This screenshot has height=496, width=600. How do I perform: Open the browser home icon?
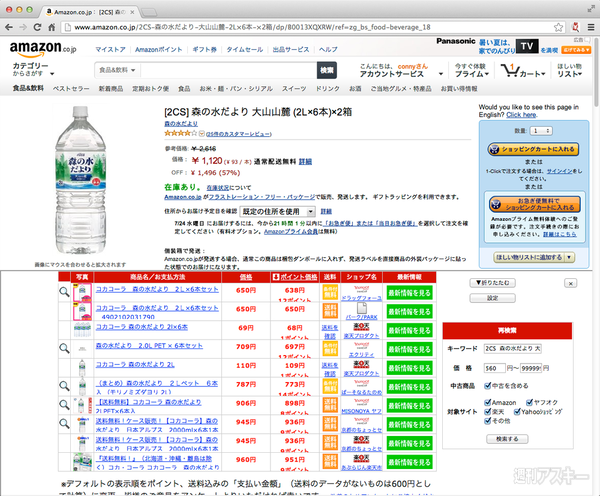[52, 27]
